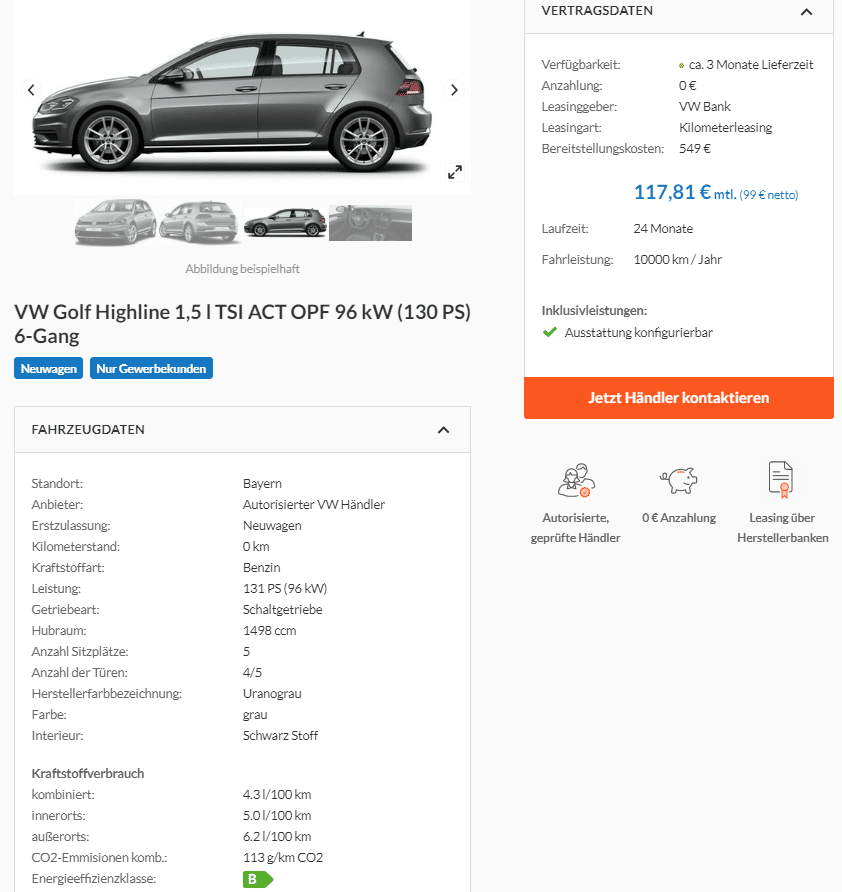Image resolution: width=842 pixels, height=892 pixels.
Task: Click the certificate document icon for Herstellerbanken
Action: pos(781,480)
